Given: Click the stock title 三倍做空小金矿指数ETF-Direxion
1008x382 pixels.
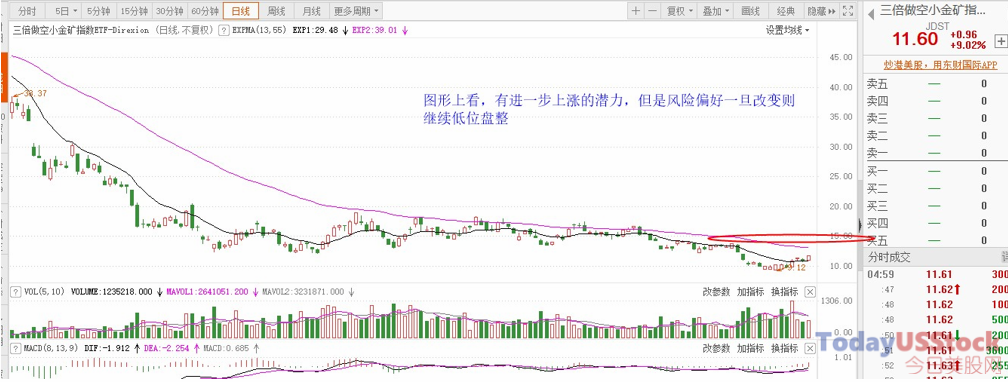Looking at the screenshot, I should point(81,30).
